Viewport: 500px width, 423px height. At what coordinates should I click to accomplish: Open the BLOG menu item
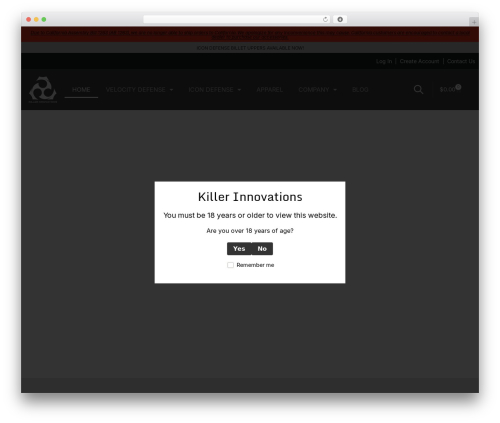pos(360,90)
